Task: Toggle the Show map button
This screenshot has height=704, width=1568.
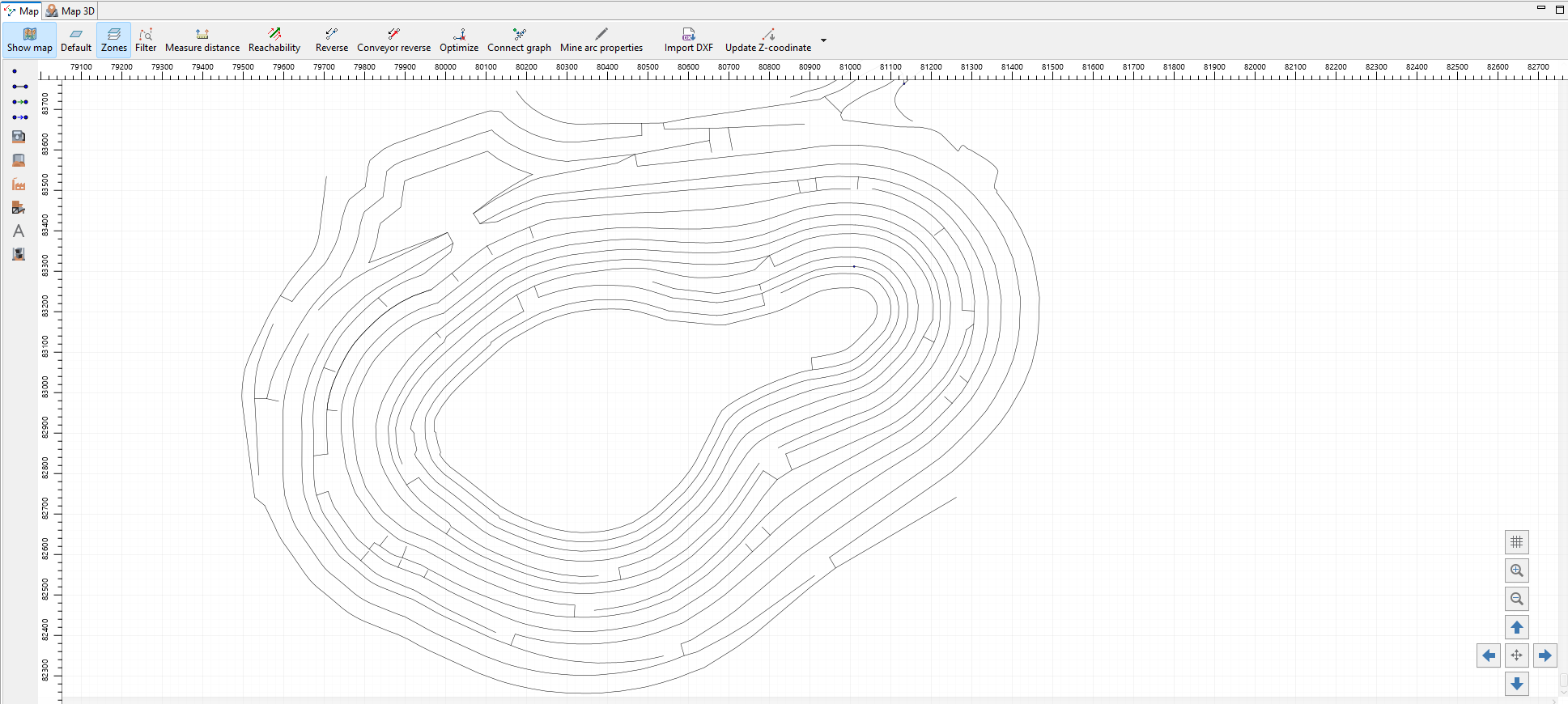Action: click(30, 40)
